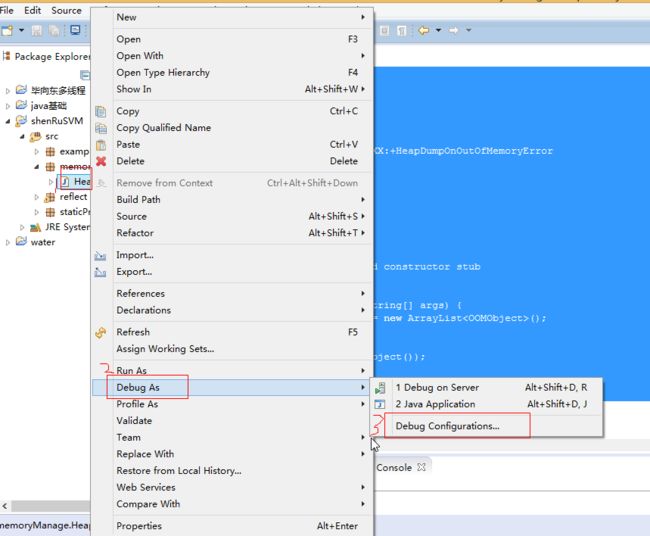Expand the JRE System Library node

(x=22, y=227)
